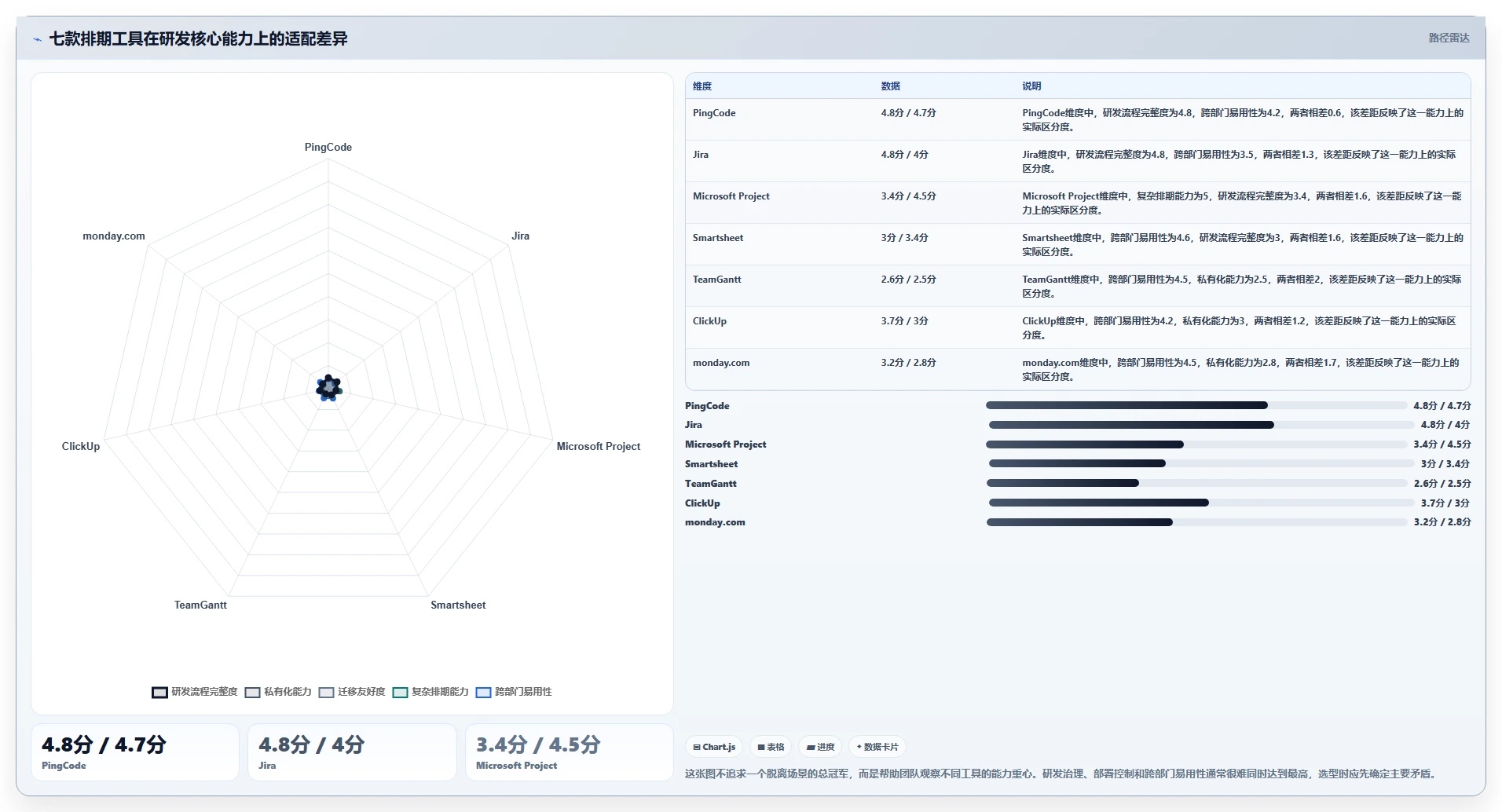The image size is (1502, 812).
Task: Click the page title 七款排期工具在研发核心能力上的适配差异
Action: (x=199, y=38)
